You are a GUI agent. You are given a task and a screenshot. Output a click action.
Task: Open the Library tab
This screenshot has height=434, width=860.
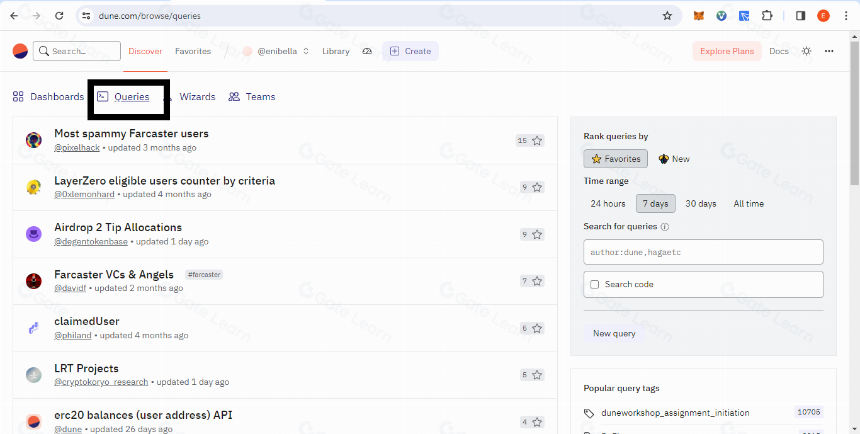[x=336, y=51]
